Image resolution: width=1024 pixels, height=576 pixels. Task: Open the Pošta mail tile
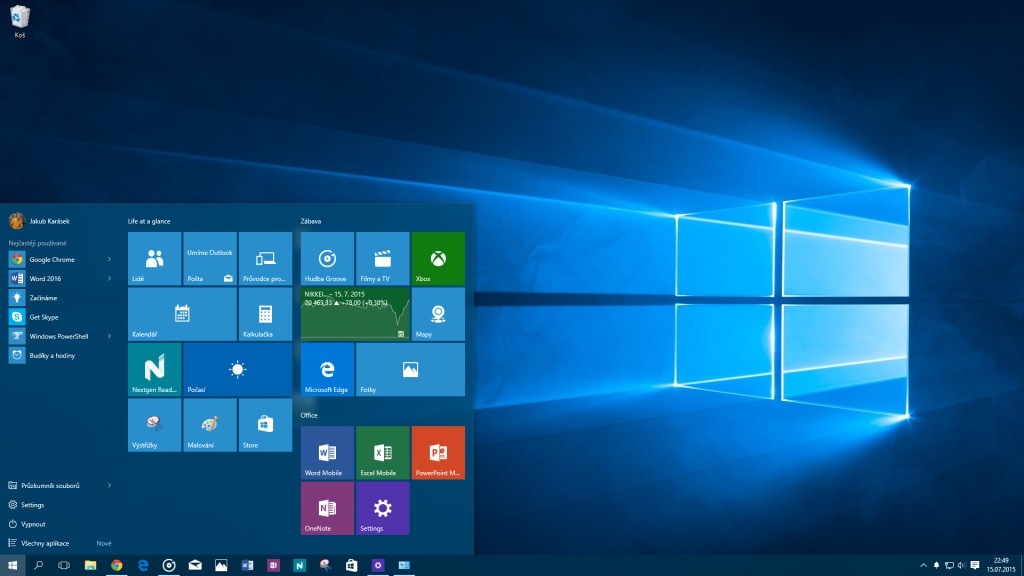tap(210, 259)
